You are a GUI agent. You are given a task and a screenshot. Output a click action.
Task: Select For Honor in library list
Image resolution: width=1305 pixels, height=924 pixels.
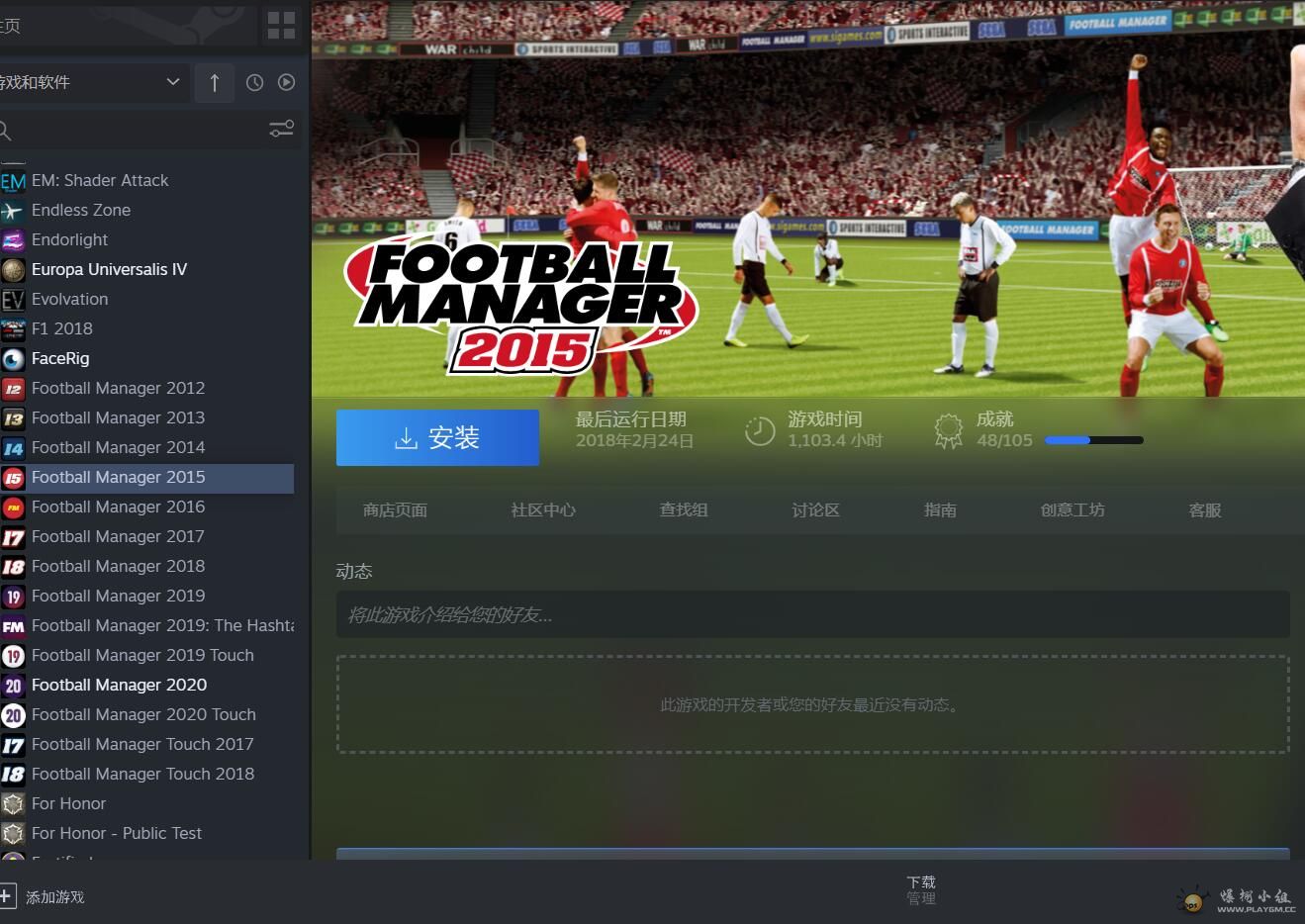click(x=68, y=803)
